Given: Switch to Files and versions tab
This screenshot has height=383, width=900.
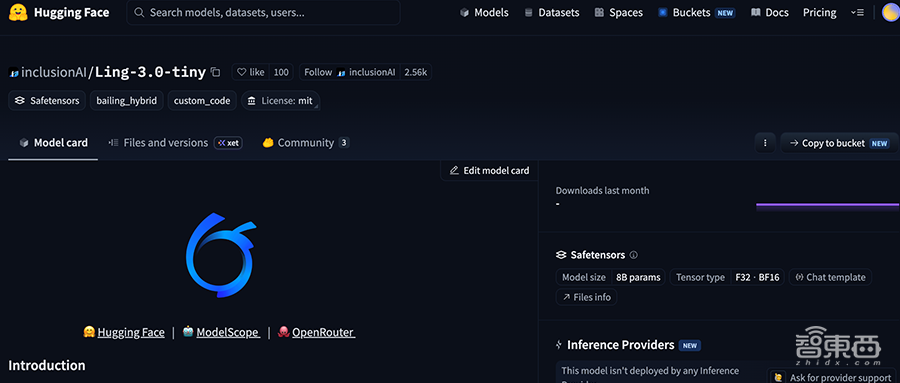Looking at the screenshot, I should click(175, 143).
